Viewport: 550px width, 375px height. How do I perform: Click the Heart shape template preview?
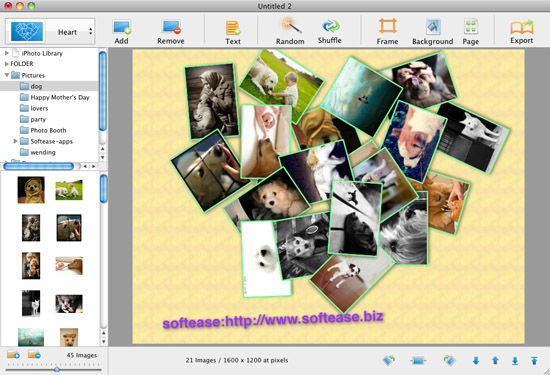tap(27, 31)
